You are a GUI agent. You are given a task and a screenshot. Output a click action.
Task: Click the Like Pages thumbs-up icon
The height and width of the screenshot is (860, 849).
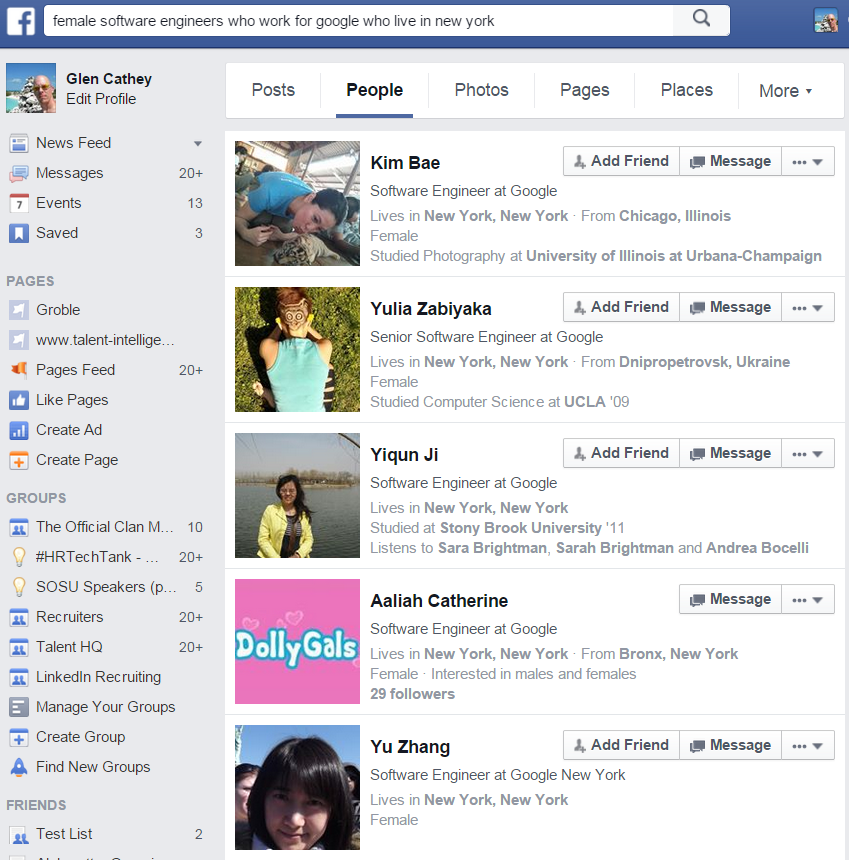click(x=19, y=400)
